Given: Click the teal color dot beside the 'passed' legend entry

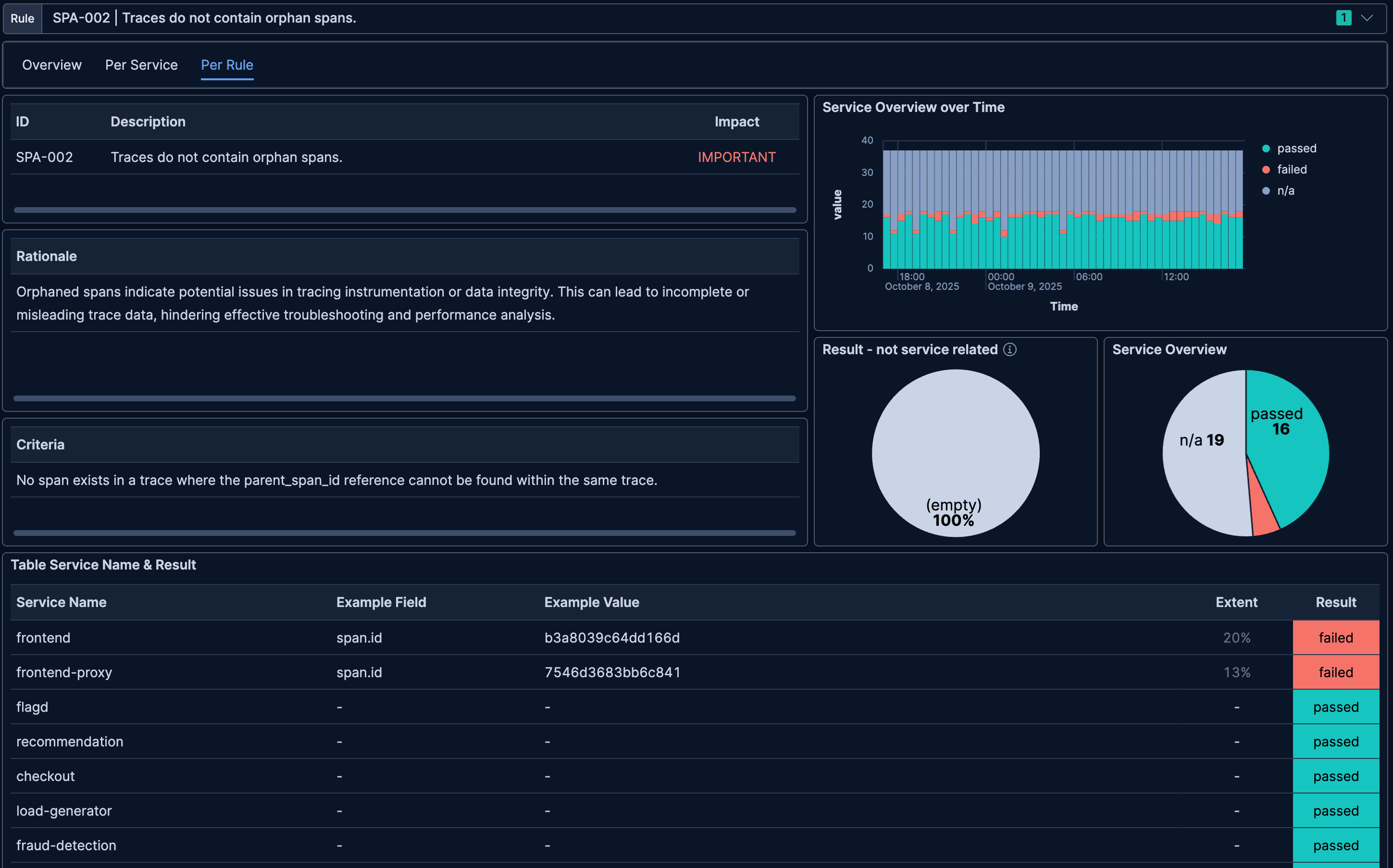Looking at the screenshot, I should (1265, 148).
